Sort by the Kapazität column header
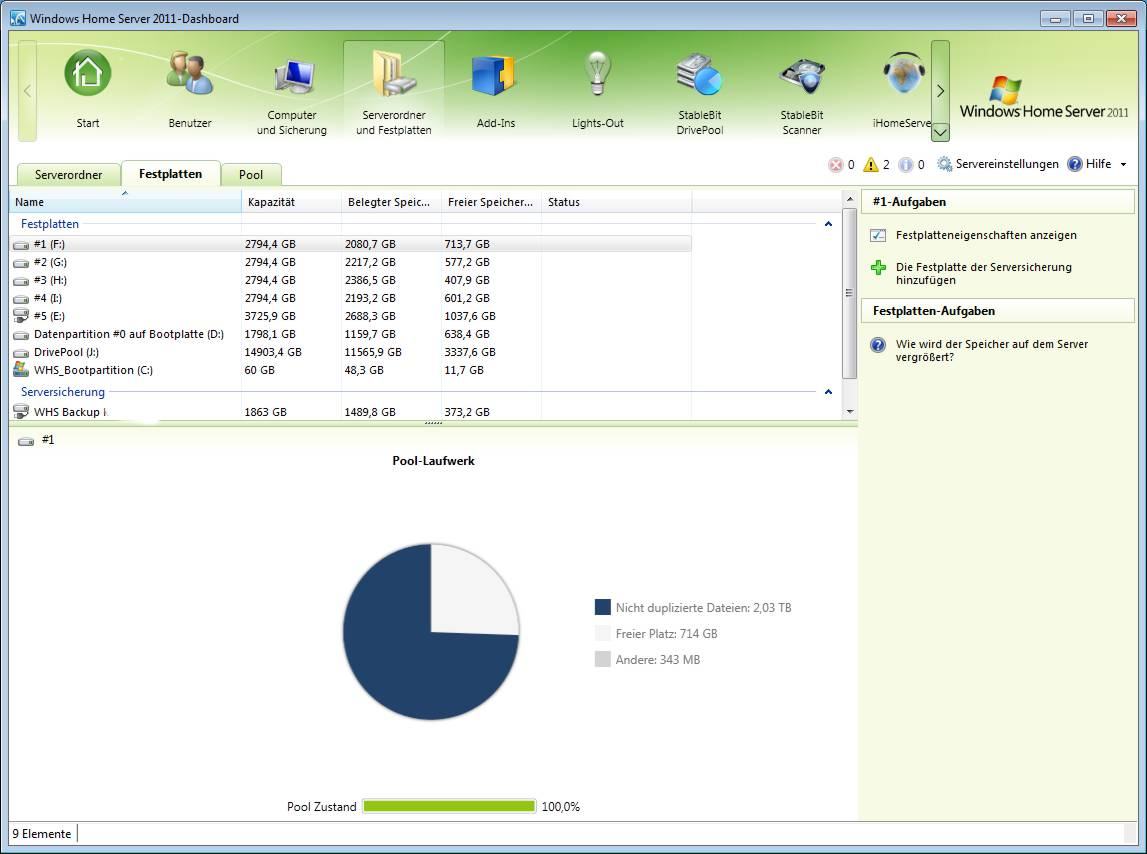Viewport: 1147px width, 854px height. tap(292, 202)
